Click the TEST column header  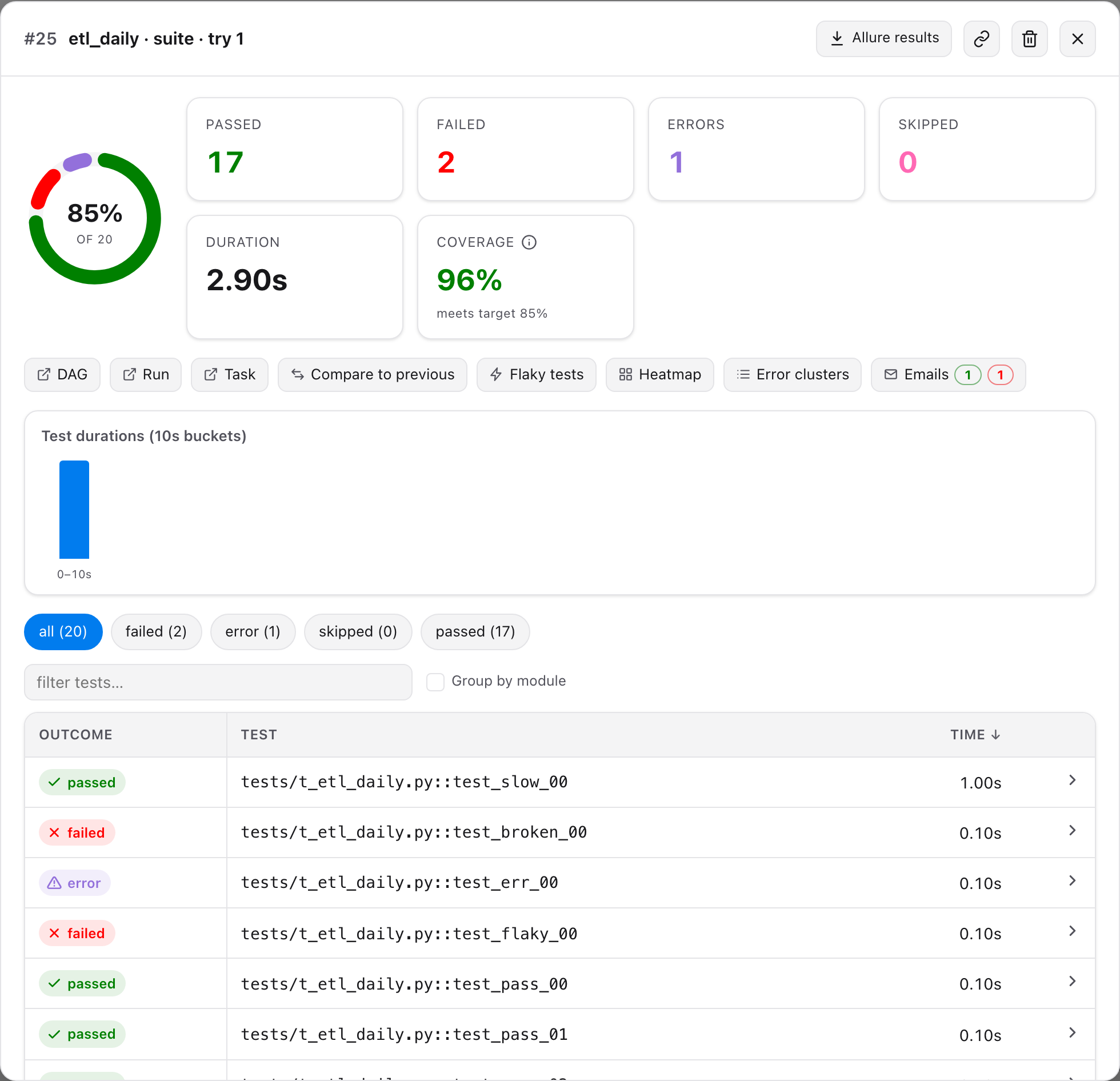[259, 735]
